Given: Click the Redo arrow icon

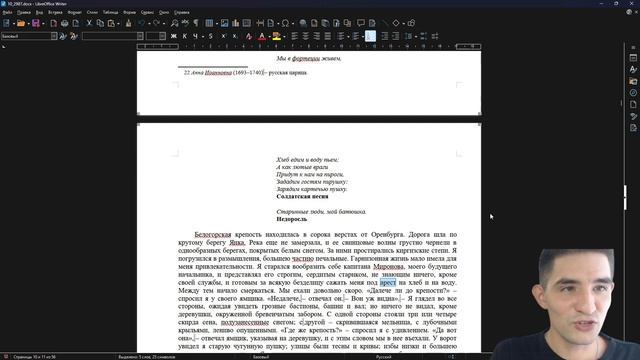Looking at the screenshot, I should 156,23.
